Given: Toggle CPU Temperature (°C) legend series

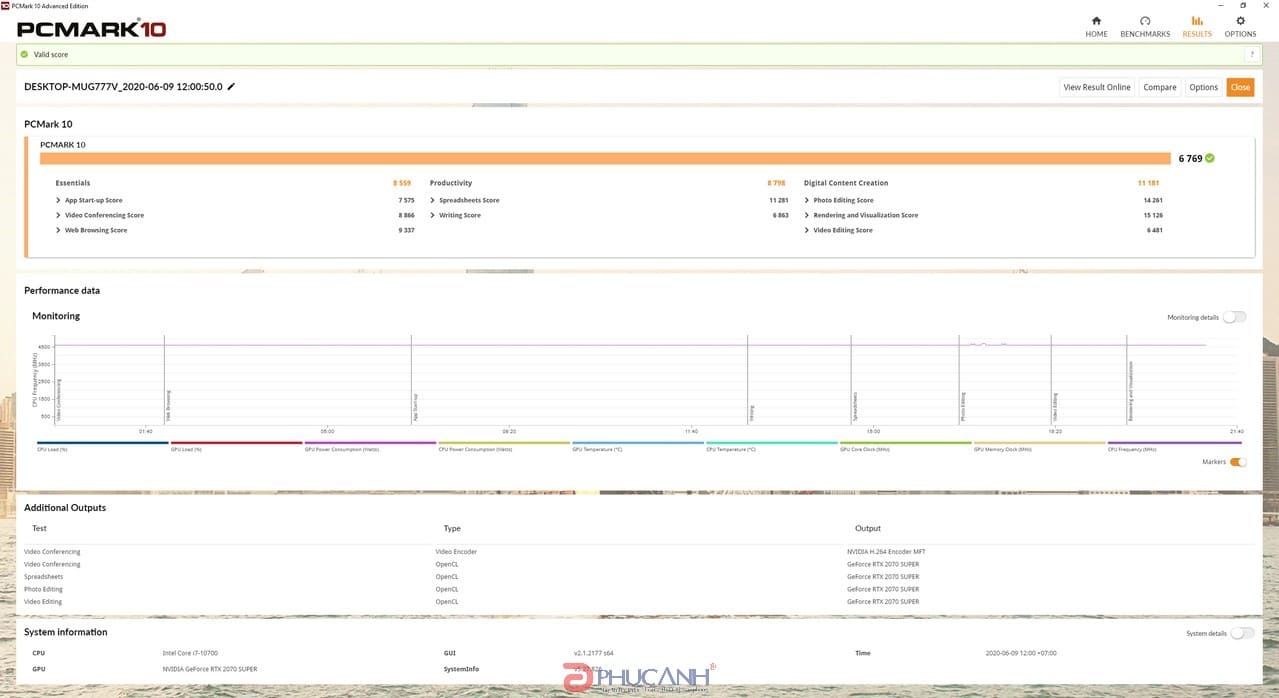Looking at the screenshot, I should tap(772, 446).
